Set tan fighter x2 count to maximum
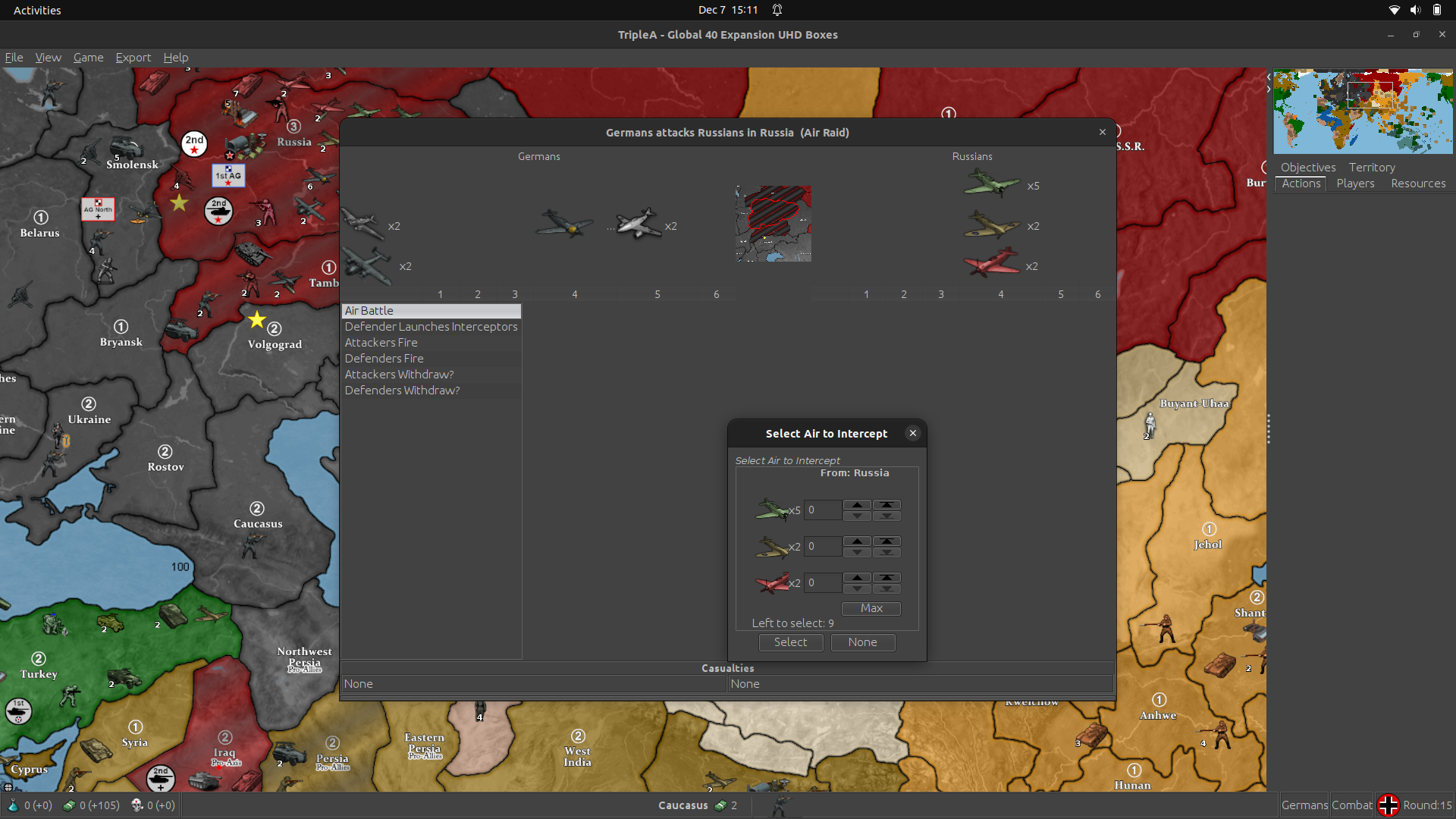Screen dimensions: 1456x819 886,541
